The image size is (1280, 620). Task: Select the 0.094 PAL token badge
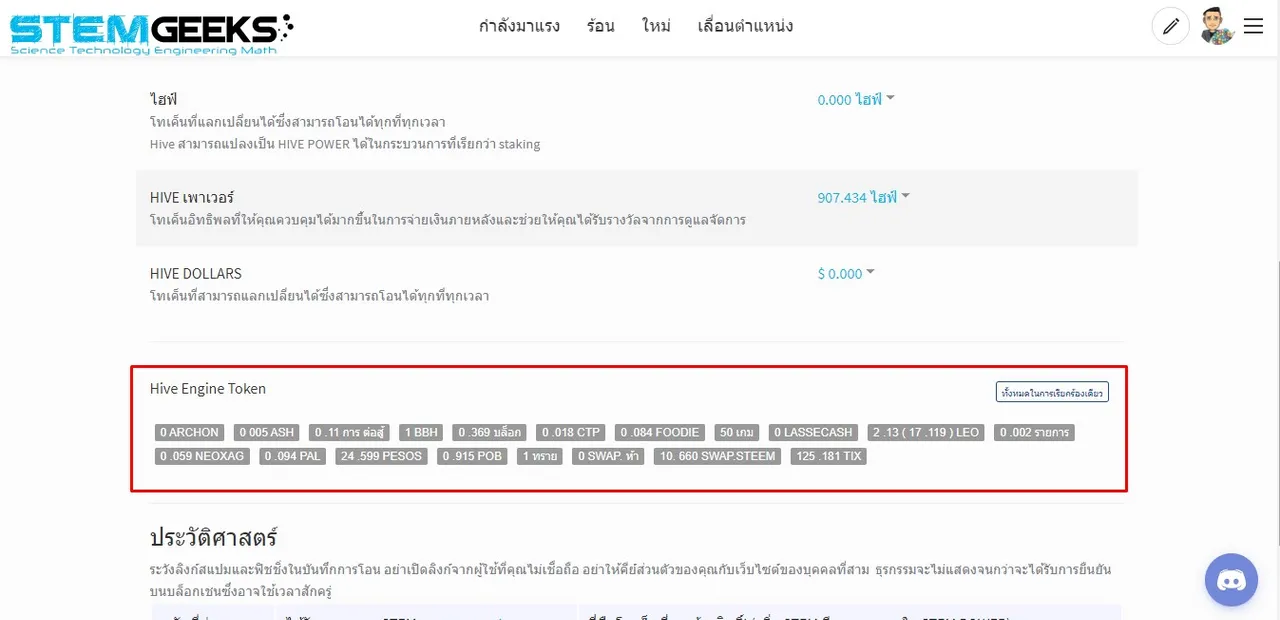pos(292,456)
